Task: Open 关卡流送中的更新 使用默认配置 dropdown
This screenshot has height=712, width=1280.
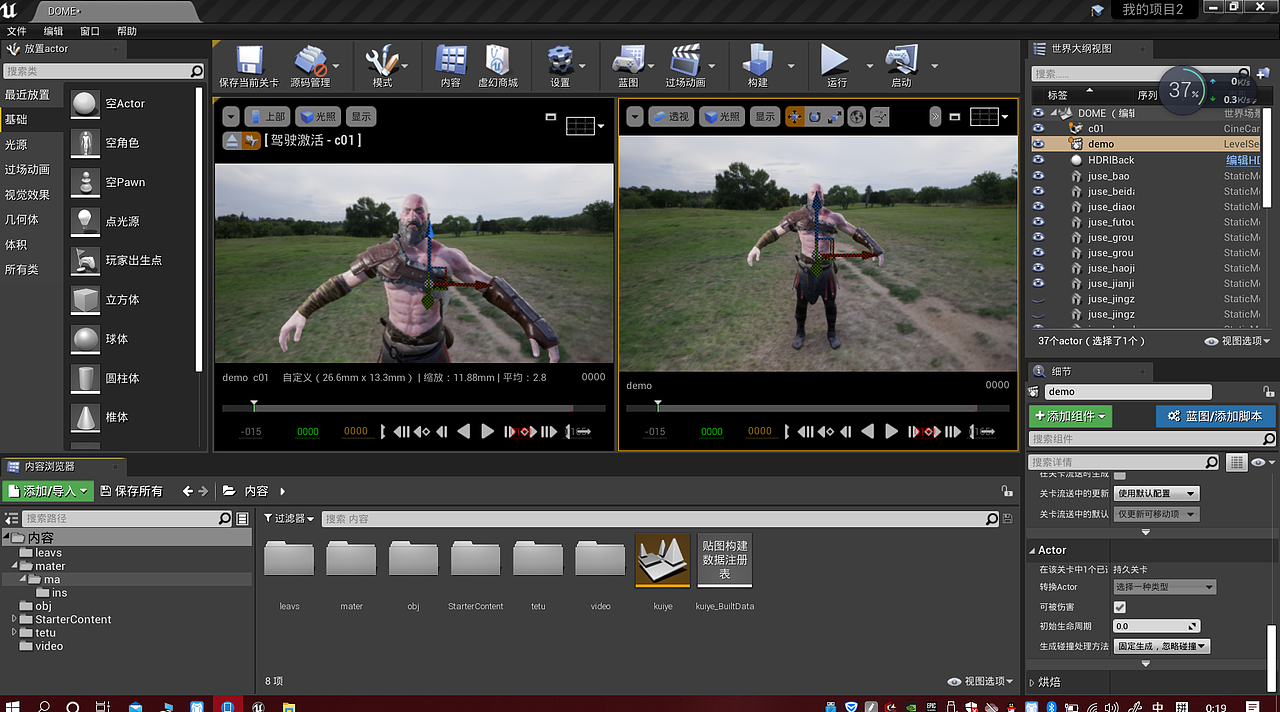Action: tap(1156, 494)
